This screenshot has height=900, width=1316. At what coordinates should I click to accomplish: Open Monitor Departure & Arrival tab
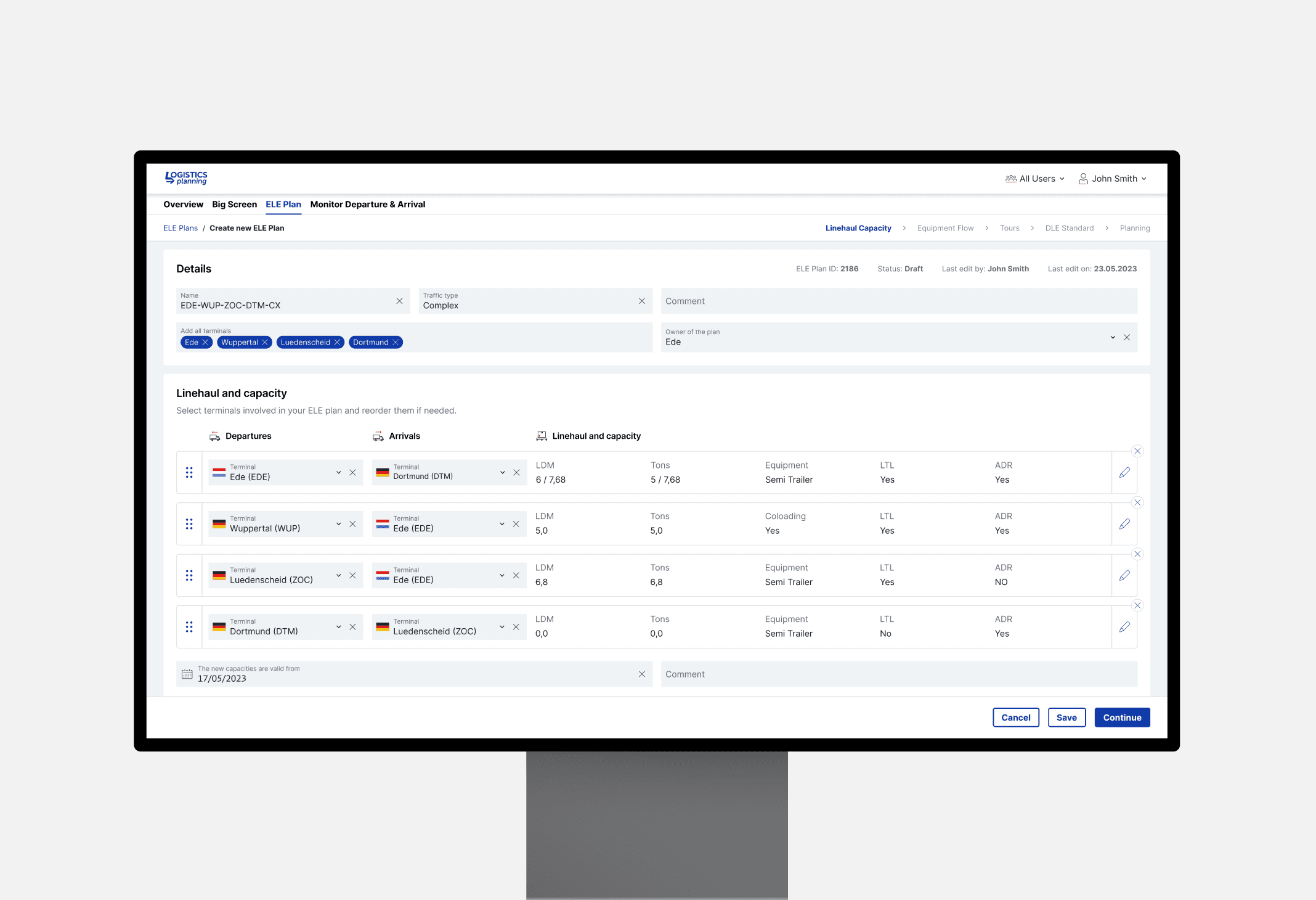coord(367,205)
